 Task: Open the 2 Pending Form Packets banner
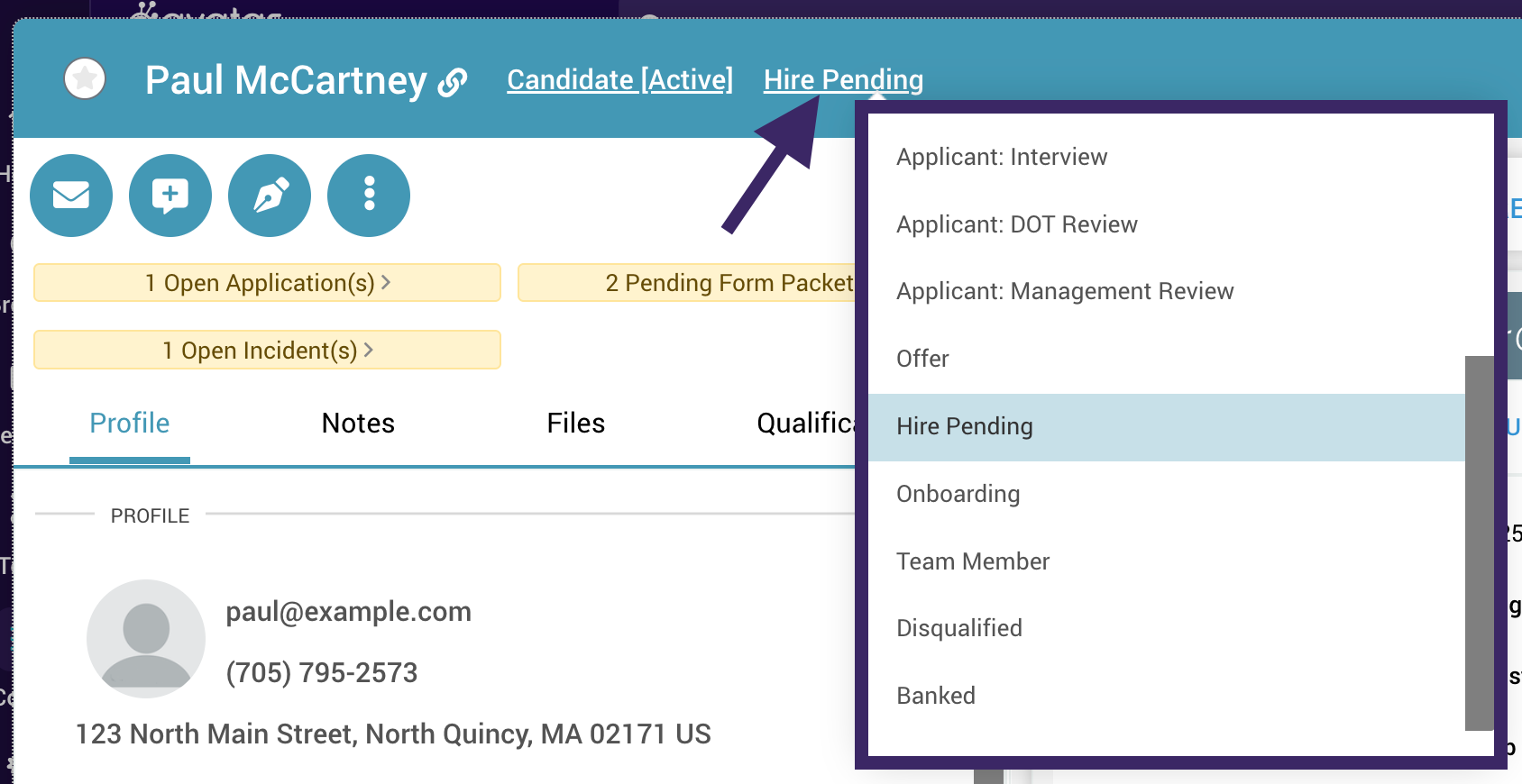(687, 283)
